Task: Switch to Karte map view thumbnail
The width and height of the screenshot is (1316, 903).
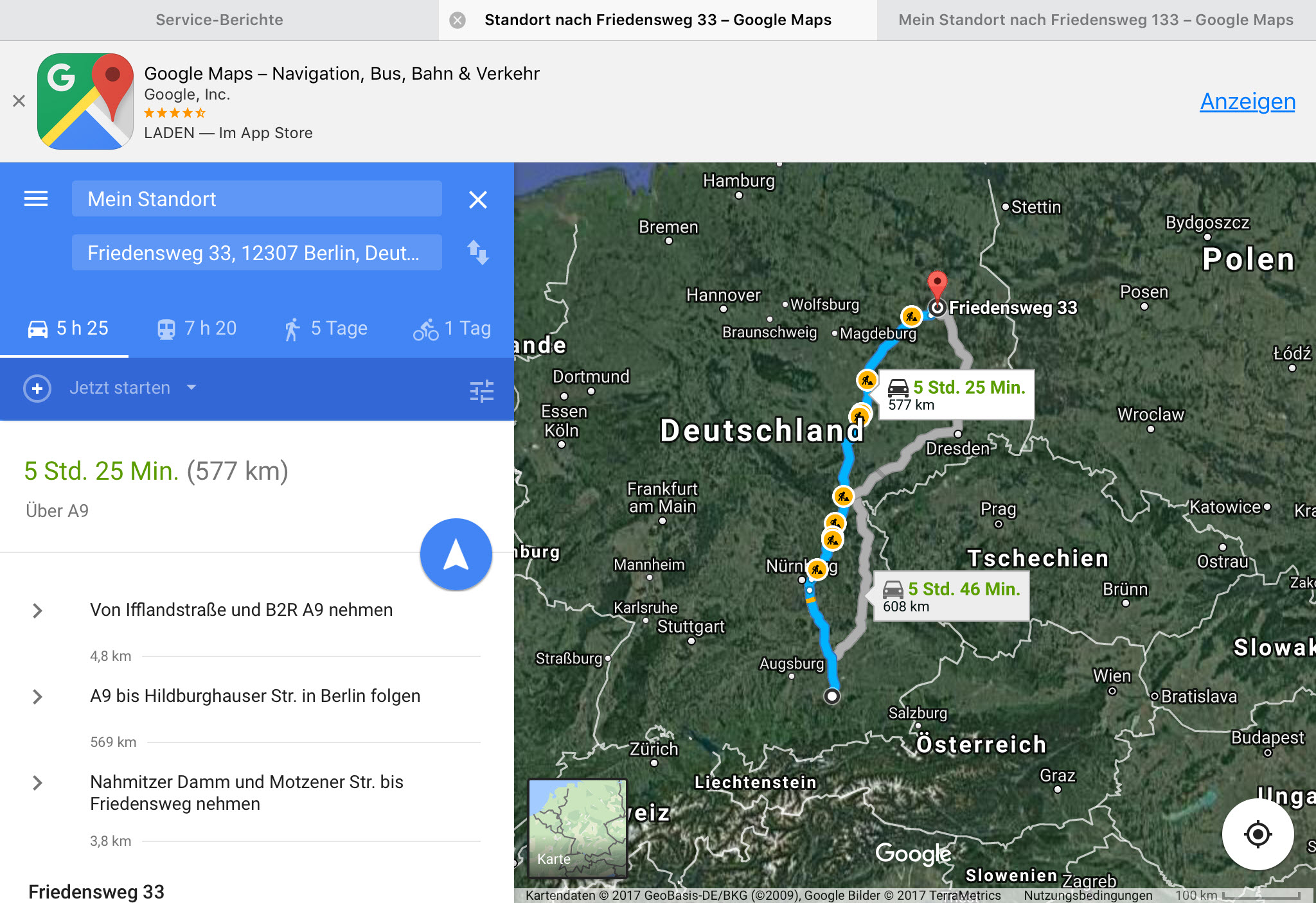Action: [x=576, y=827]
